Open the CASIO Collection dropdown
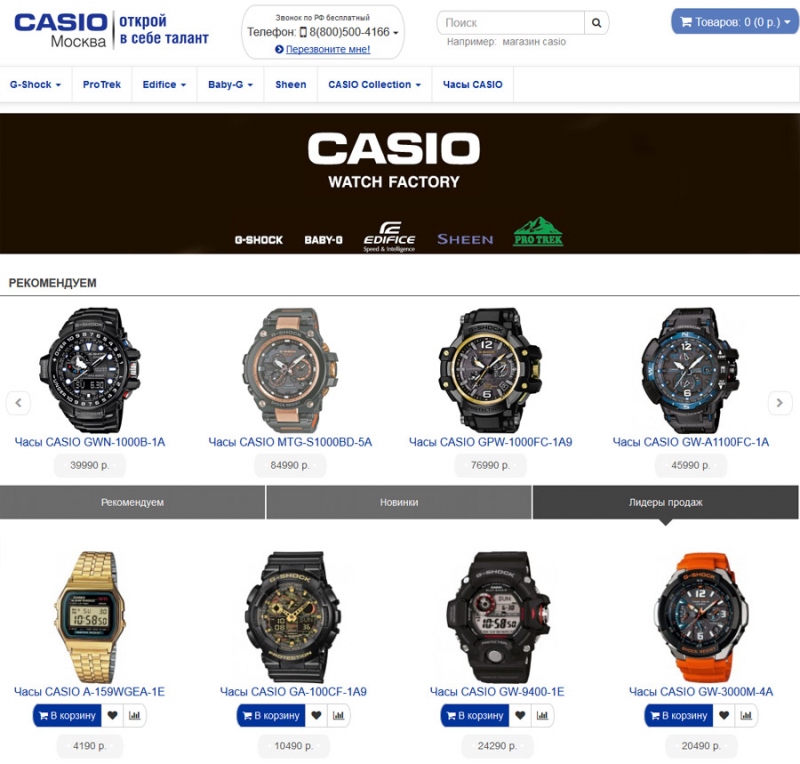 (374, 85)
